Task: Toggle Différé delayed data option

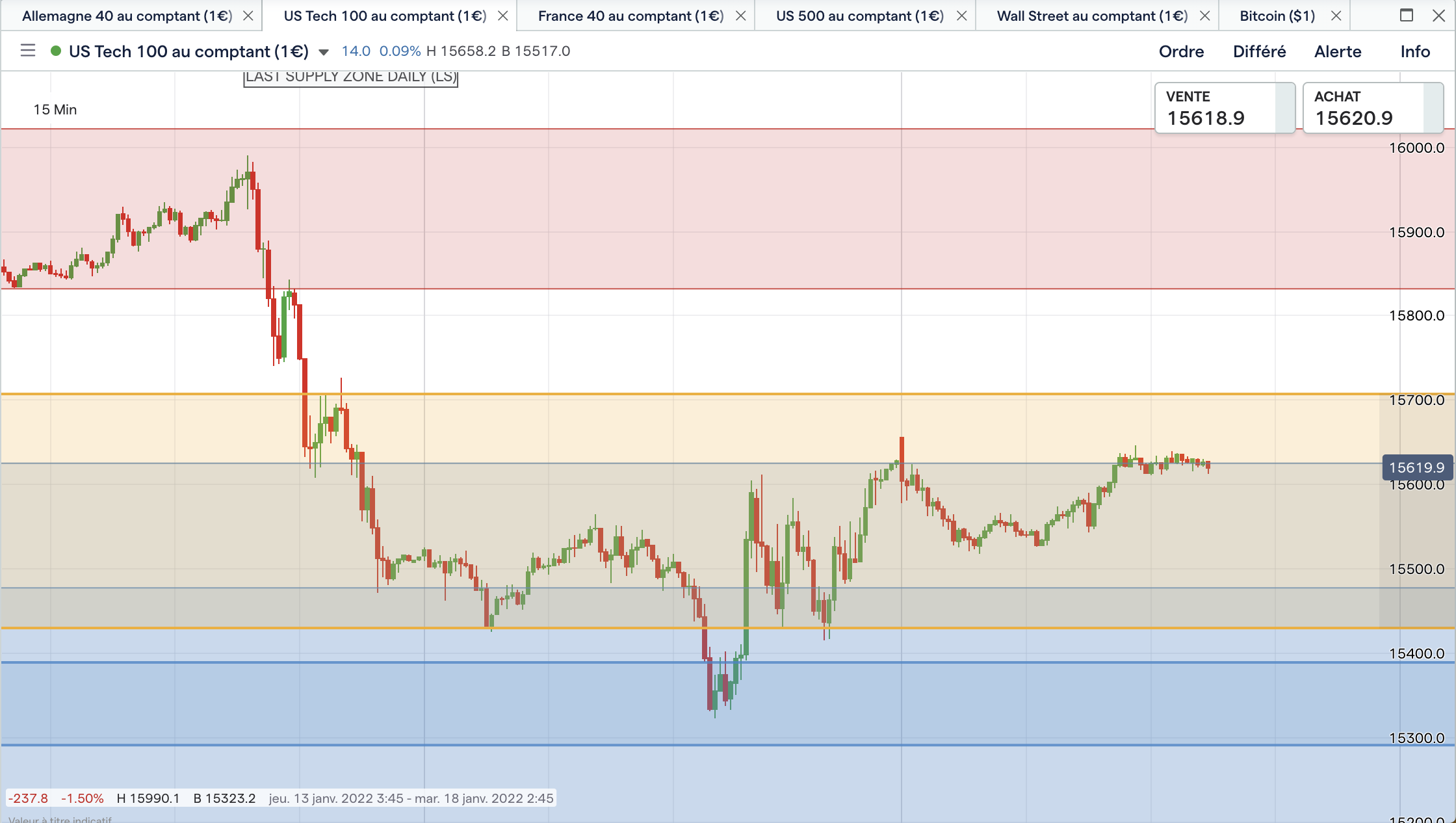Action: click(x=1259, y=51)
